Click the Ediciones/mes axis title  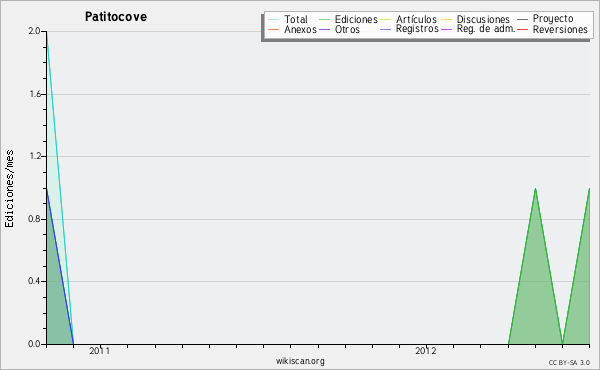pyautogui.click(x=10, y=189)
